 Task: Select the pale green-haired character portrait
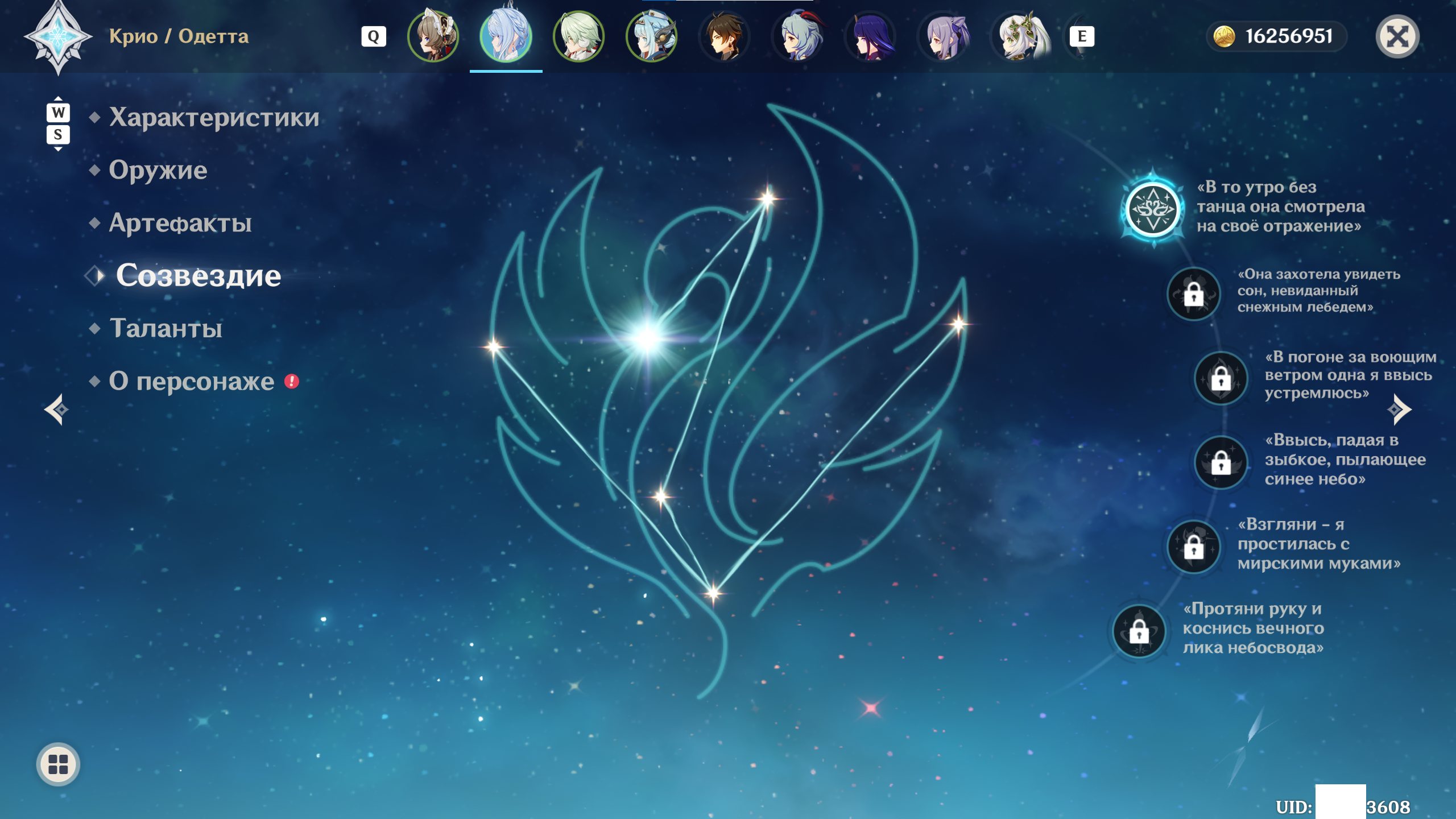pos(579,36)
